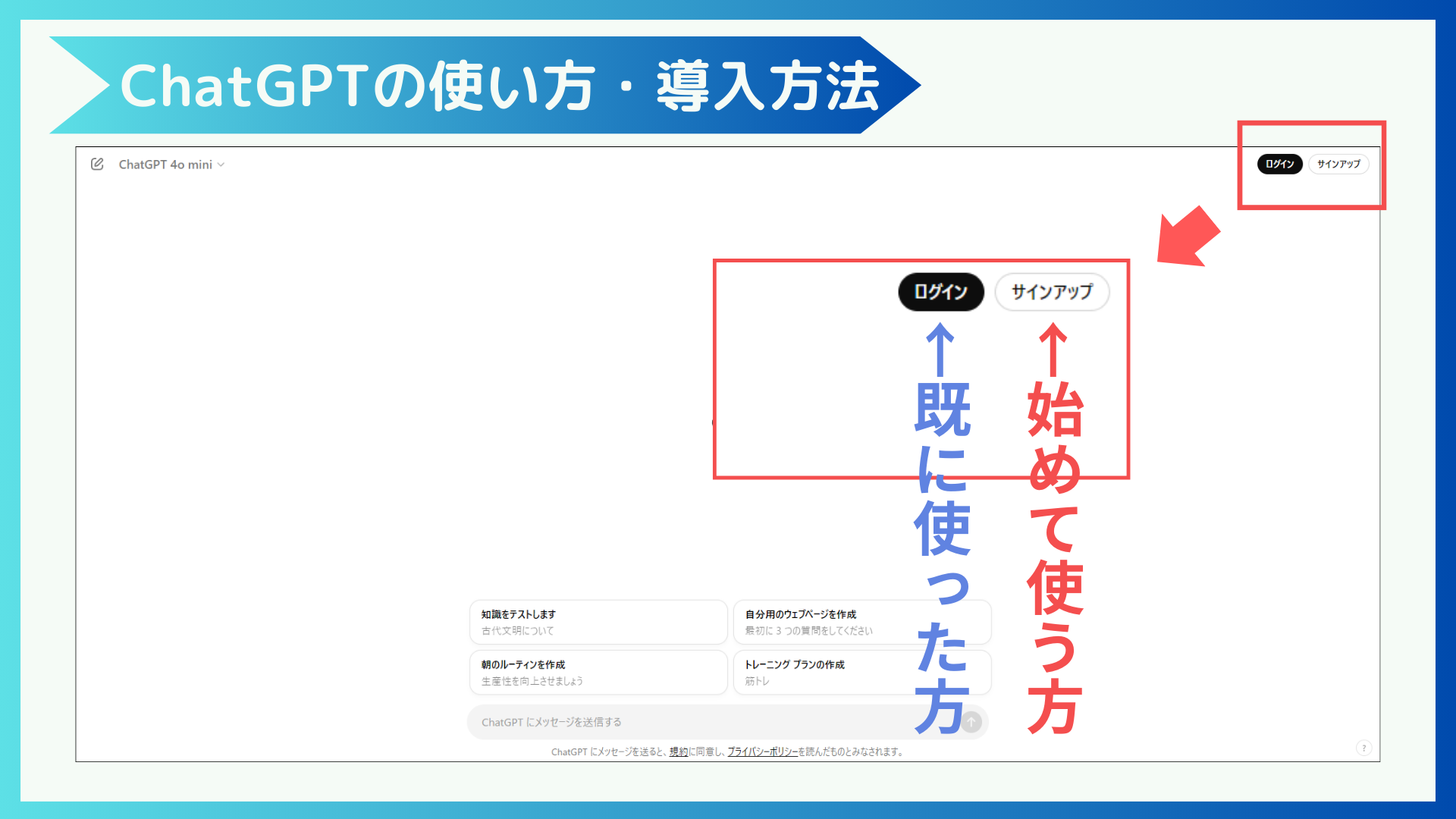Viewport: 1456px width, 819px height.
Task: Click the new chat pencil icon
Action: pyautogui.click(x=97, y=164)
